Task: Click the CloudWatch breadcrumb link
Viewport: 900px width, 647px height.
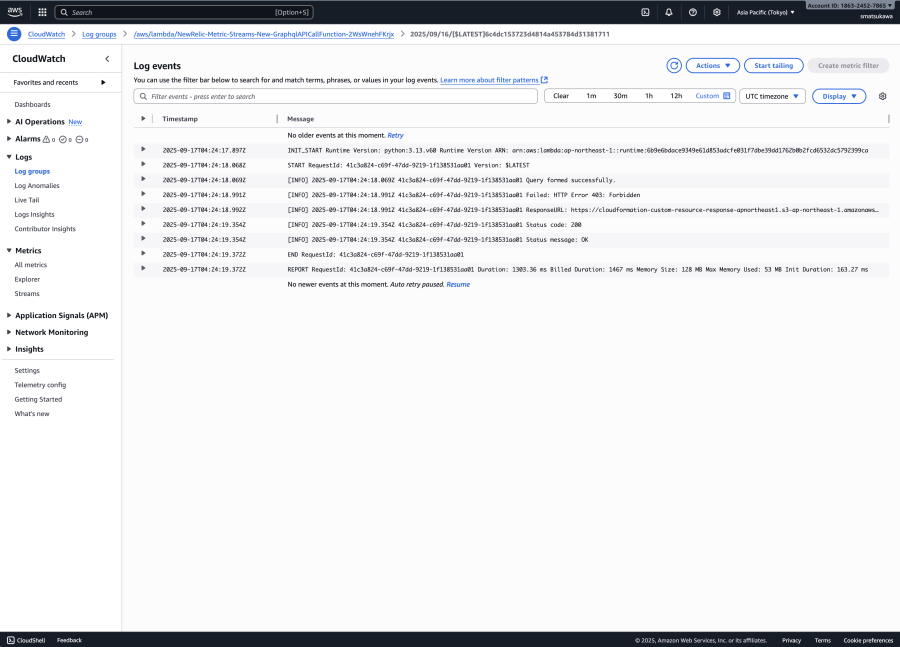Action: tap(46, 34)
